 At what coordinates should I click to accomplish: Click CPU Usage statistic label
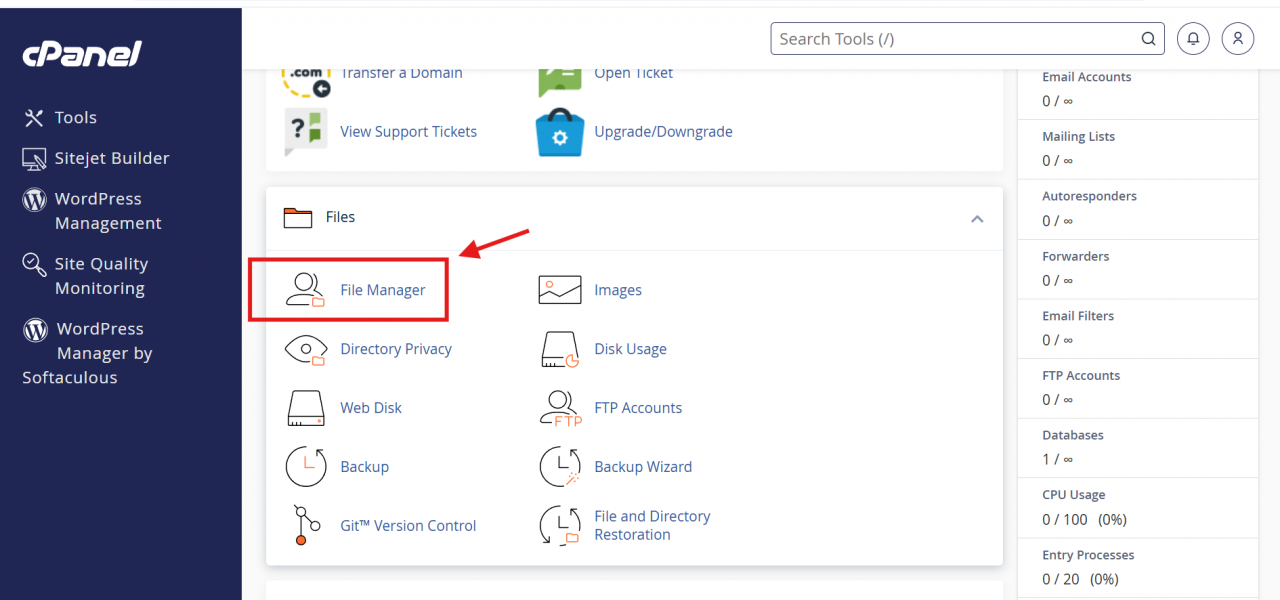click(x=1074, y=495)
